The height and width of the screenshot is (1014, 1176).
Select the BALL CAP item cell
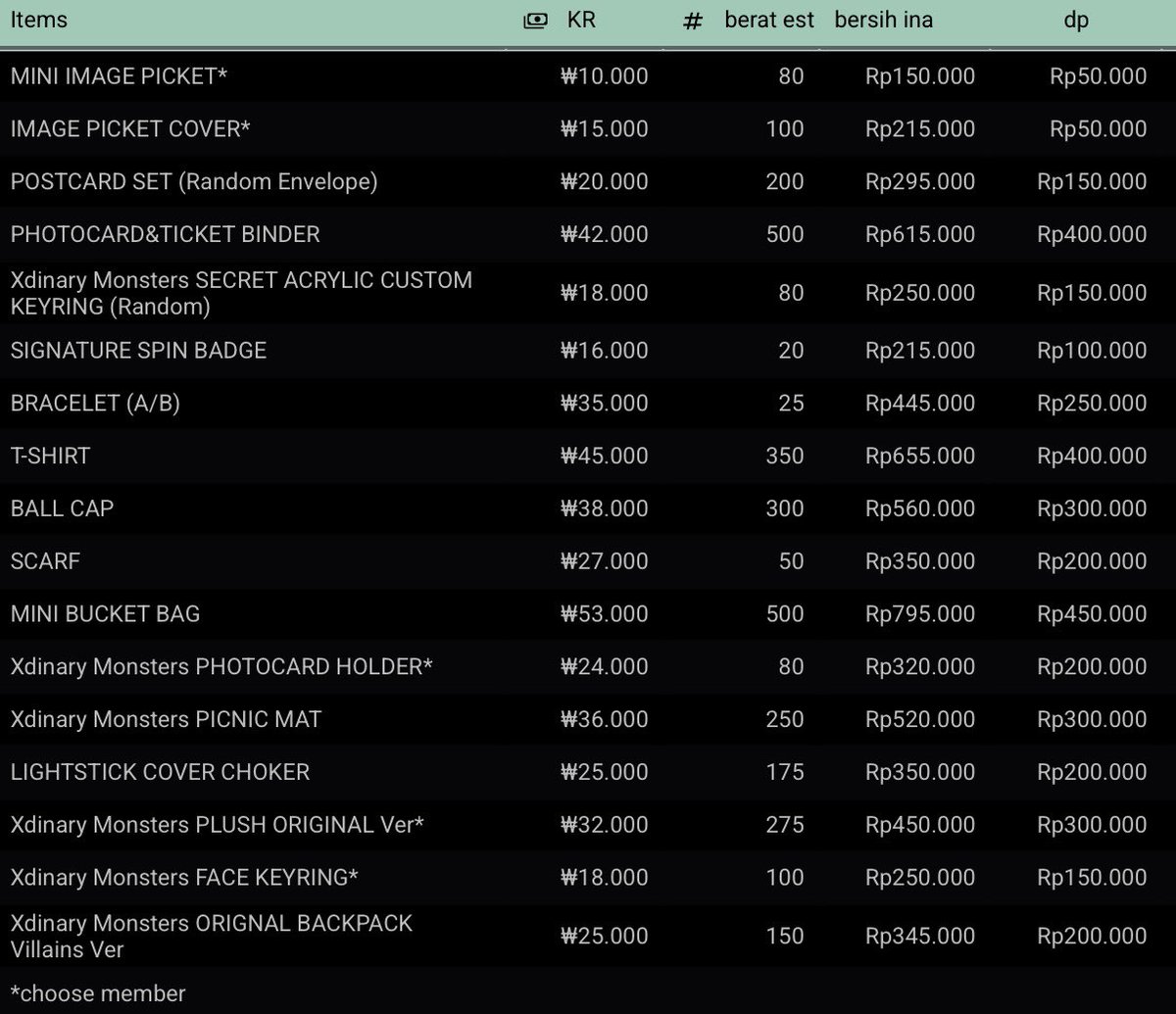click(x=62, y=509)
